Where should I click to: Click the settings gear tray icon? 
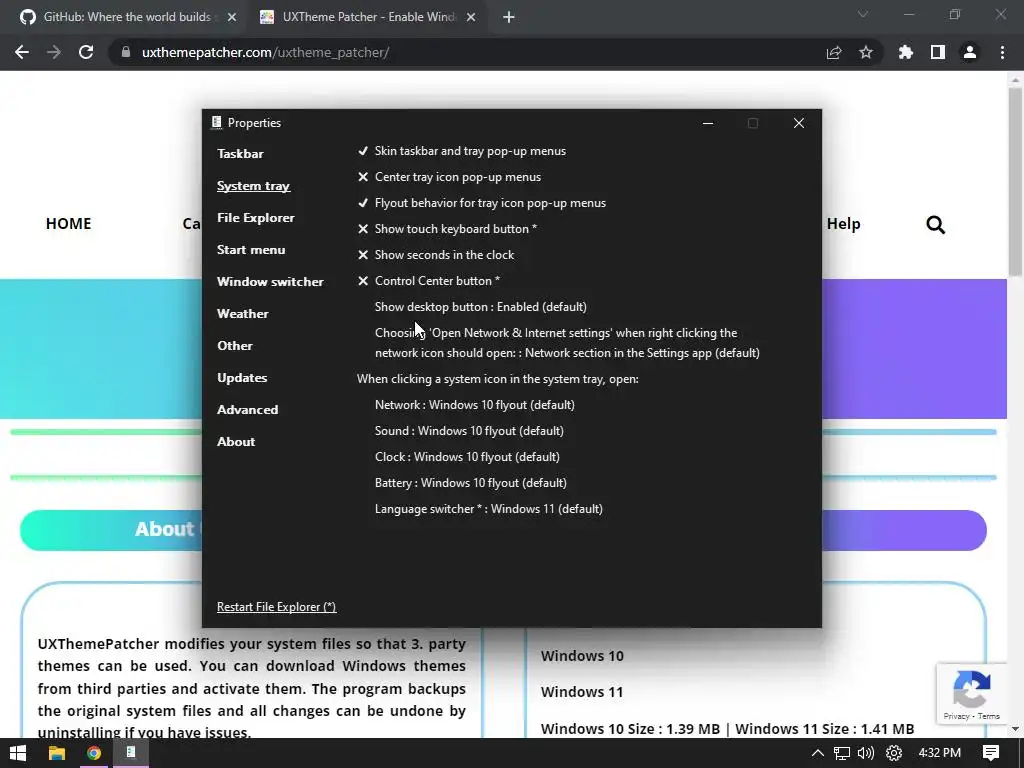click(894, 753)
